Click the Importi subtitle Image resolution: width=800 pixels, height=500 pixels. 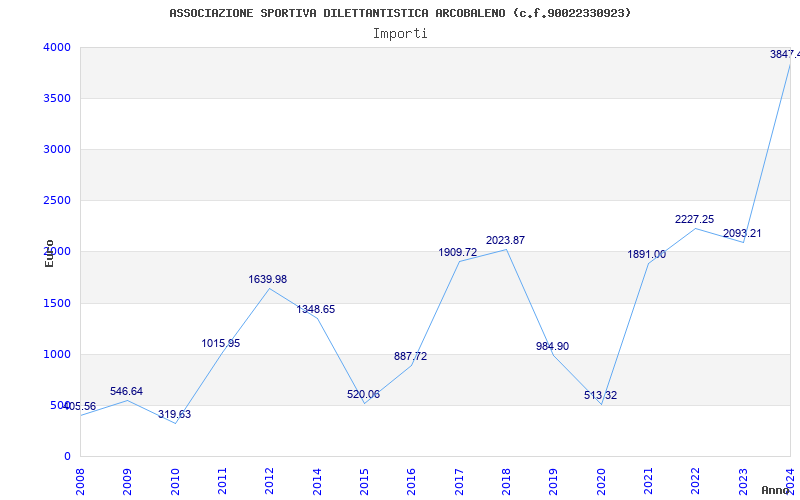[x=400, y=34]
